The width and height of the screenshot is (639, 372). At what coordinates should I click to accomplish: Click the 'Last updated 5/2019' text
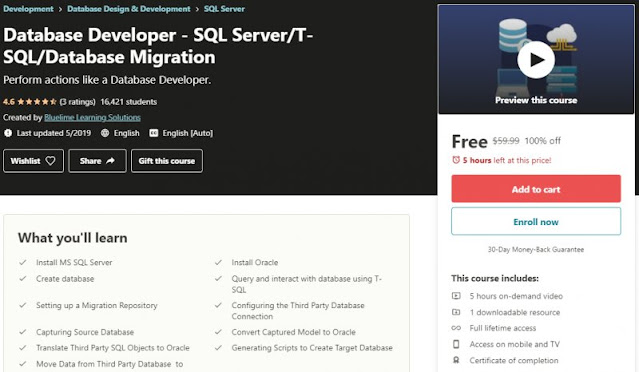(54, 133)
